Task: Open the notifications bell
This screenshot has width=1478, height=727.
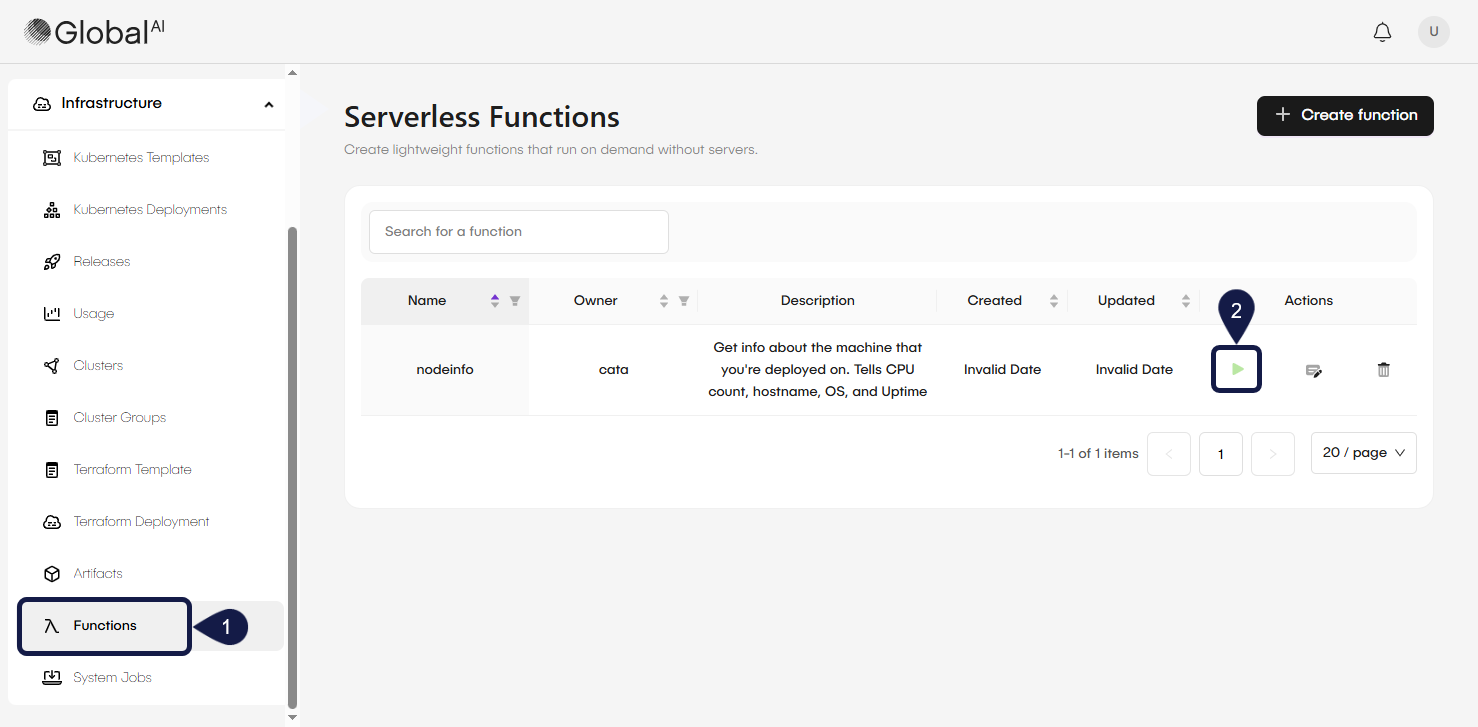Action: click(x=1382, y=32)
